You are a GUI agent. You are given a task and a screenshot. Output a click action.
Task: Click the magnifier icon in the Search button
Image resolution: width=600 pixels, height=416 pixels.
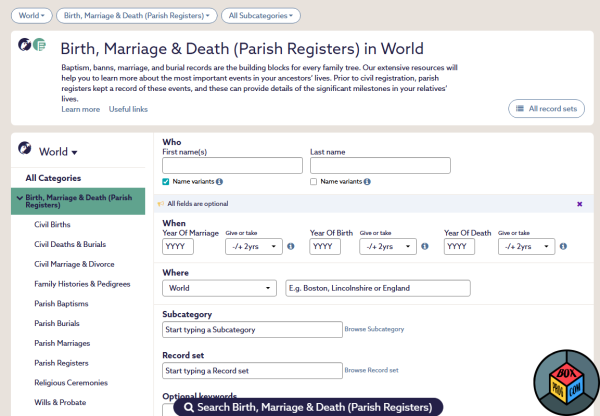click(189, 407)
